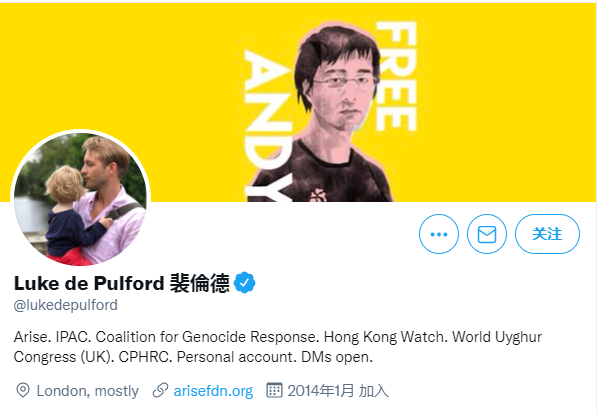Click the FREE text in the banner

[397, 76]
